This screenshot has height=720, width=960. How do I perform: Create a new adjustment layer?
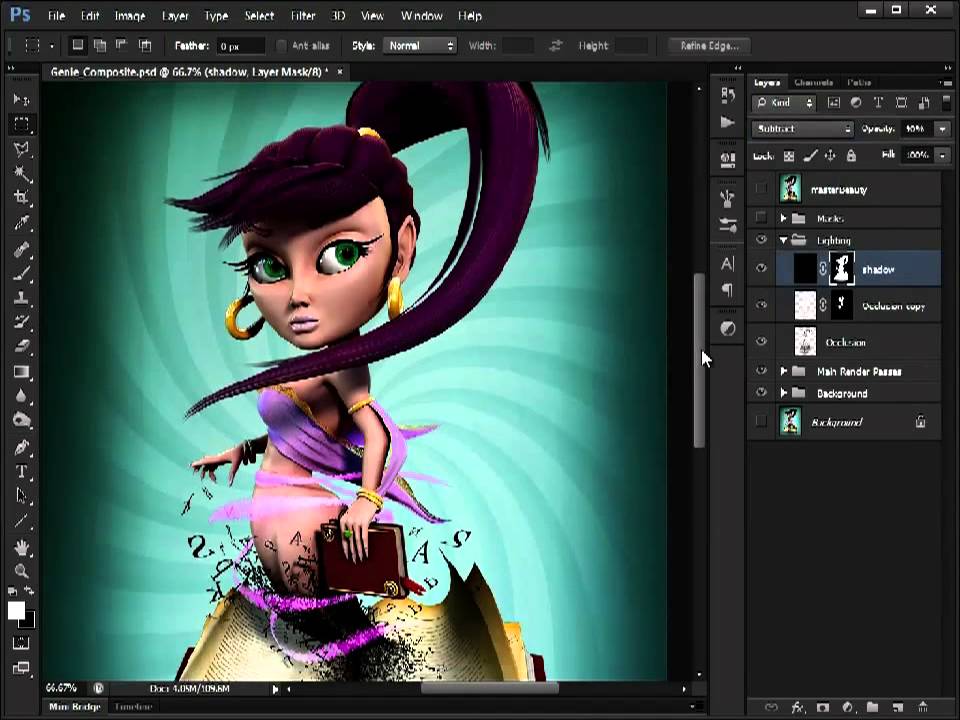click(847, 708)
